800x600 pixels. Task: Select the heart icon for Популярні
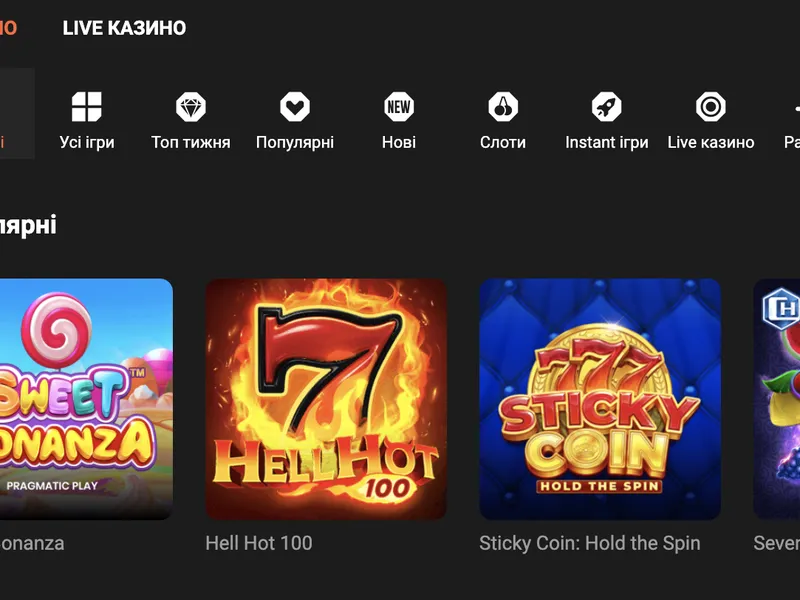[x=295, y=107]
